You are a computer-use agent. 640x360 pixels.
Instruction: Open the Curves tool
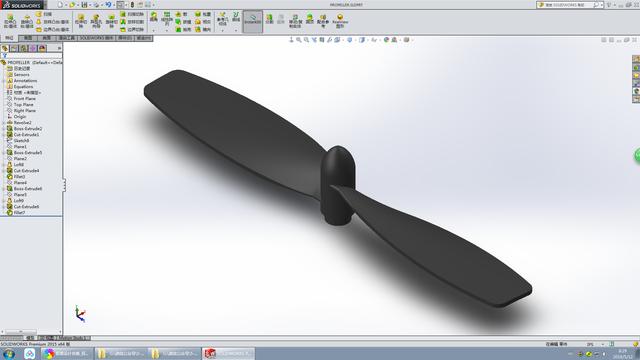236,17
